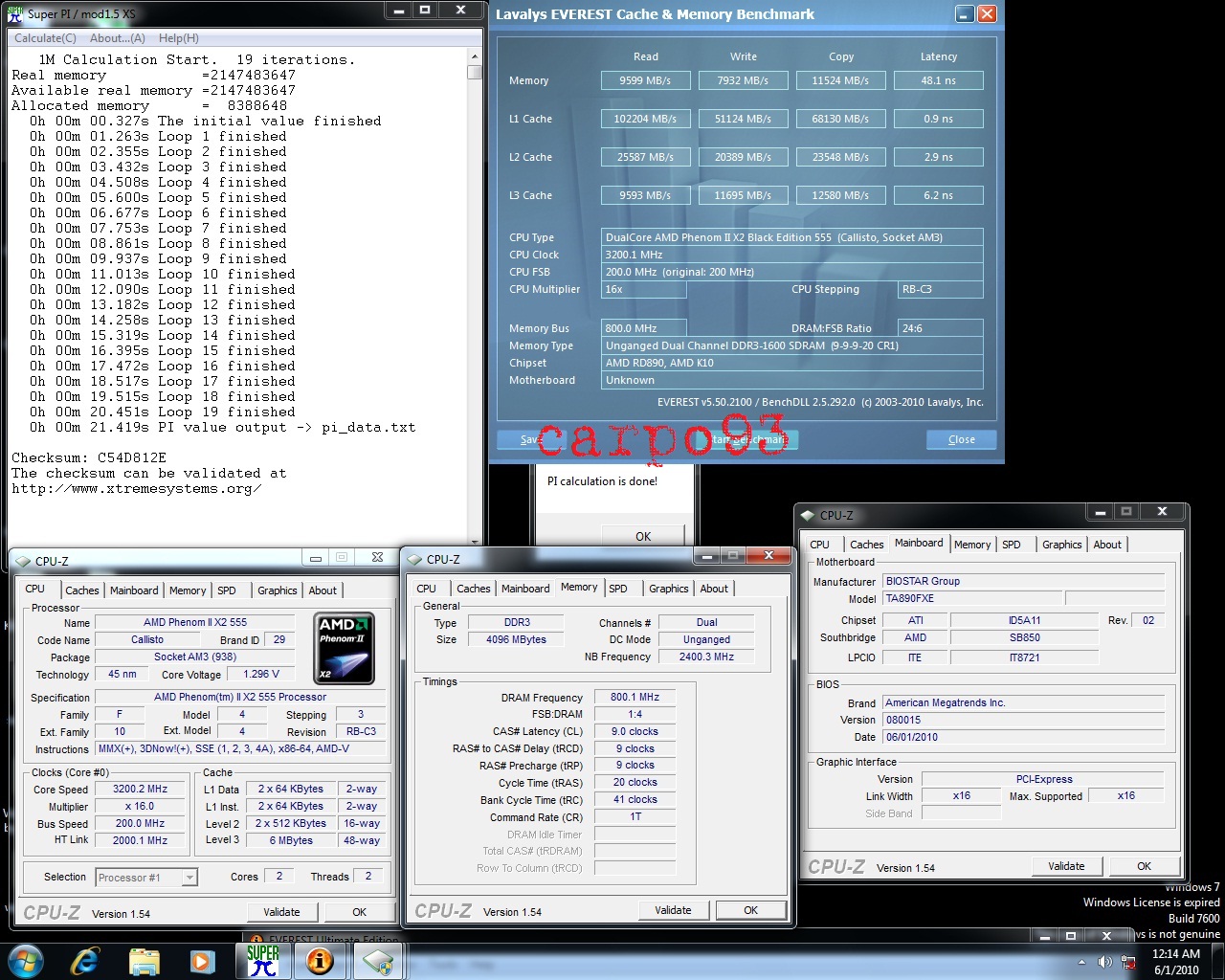1225x980 pixels.
Task: Click Super PI vertical scrollbar down arrow
Action: tap(475, 542)
